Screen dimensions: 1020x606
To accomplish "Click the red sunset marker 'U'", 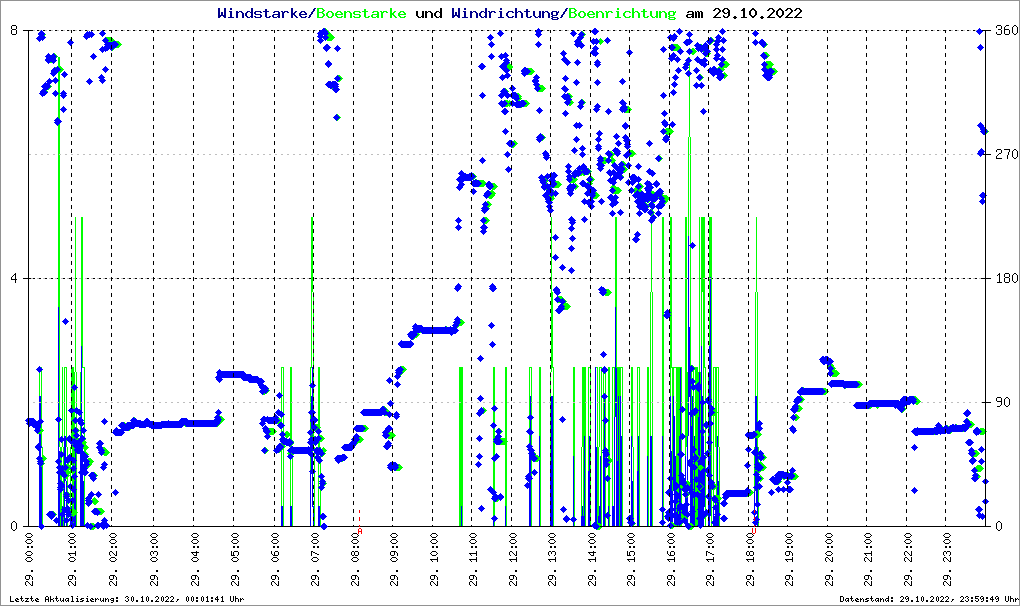I will (754, 531).
